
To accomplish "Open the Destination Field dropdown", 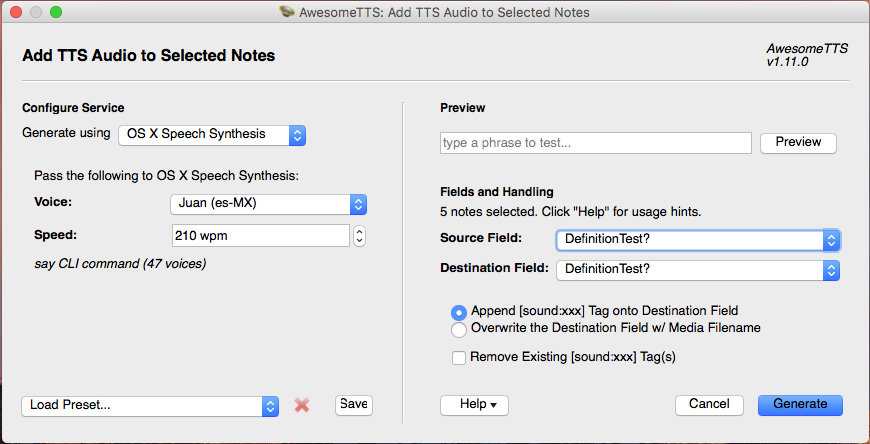I will 698,270.
